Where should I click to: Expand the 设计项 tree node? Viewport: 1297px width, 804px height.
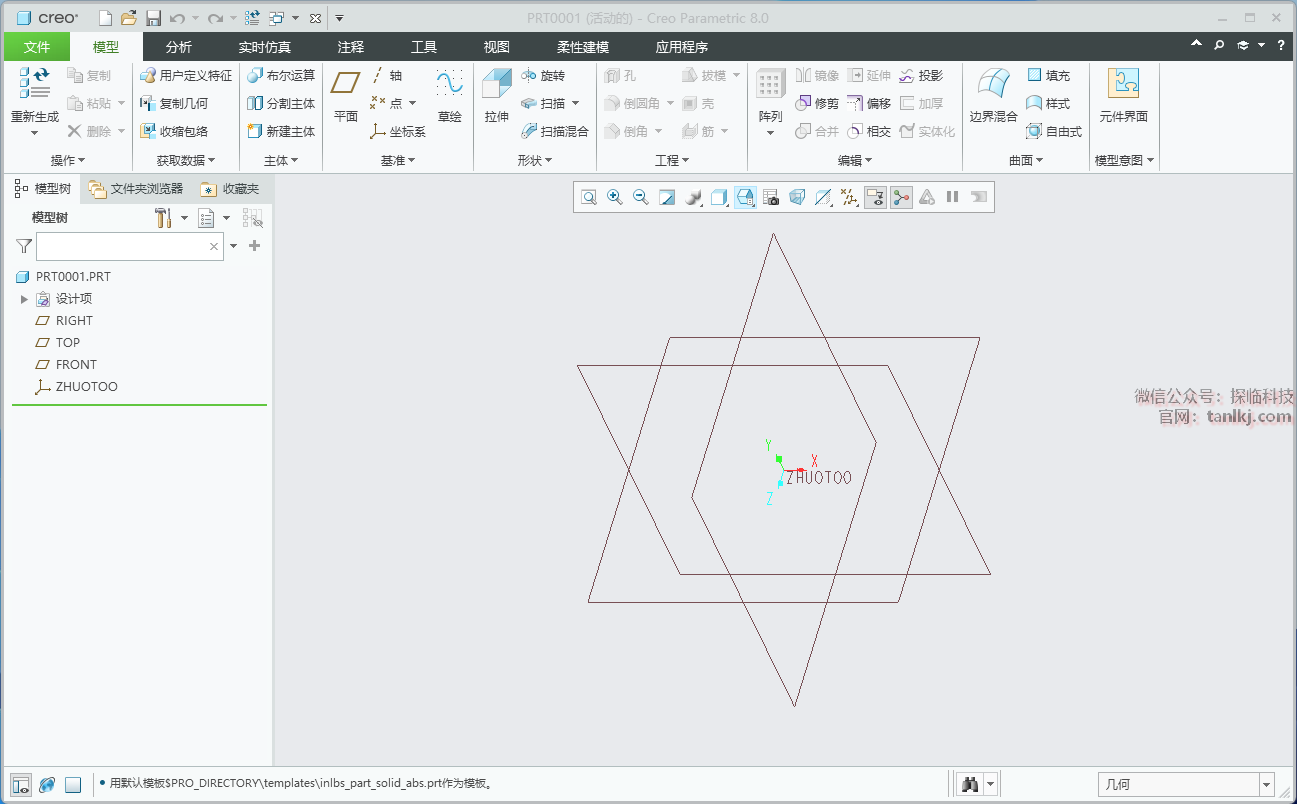click(x=24, y=299)
